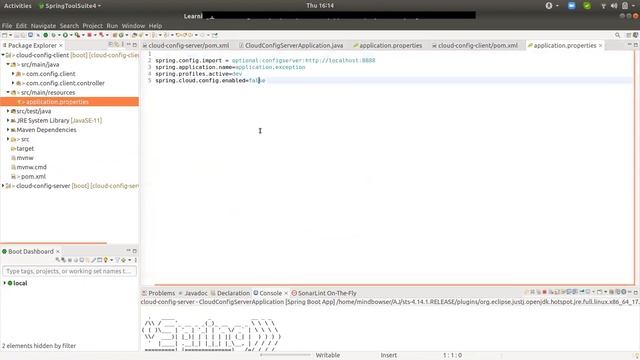Switch to CloudConfigServerApplication.java tab

[x=291, y=45]
